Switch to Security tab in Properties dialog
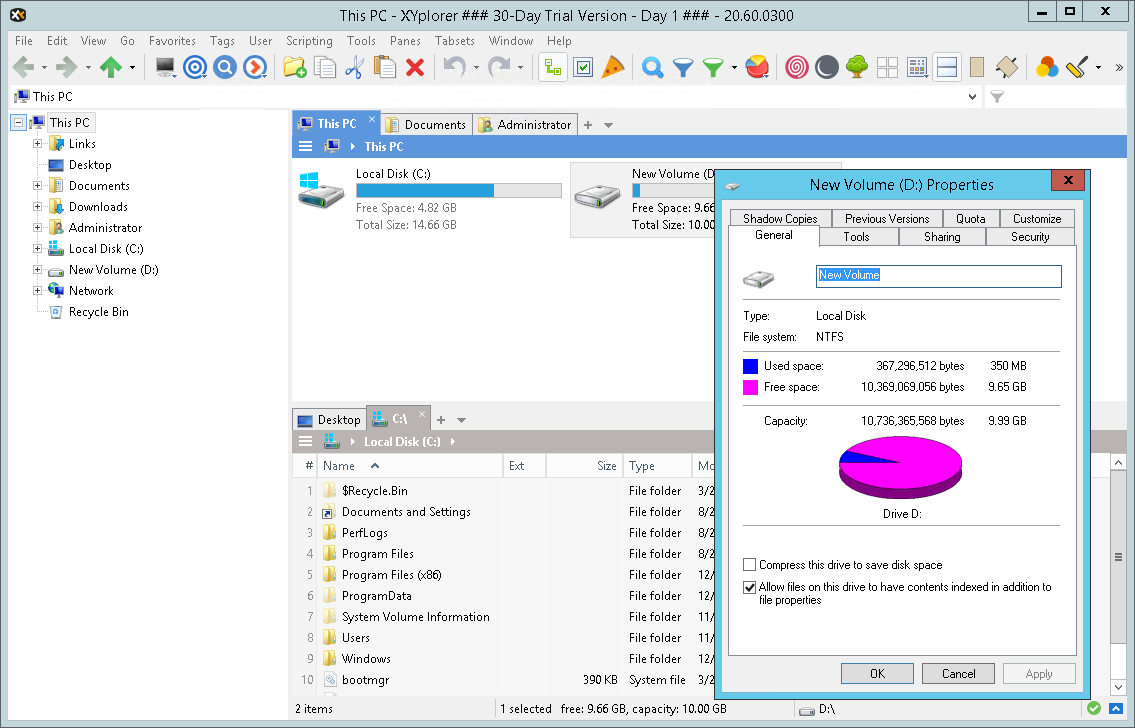Viewport: 1135px width, 728px height. pyautogui.click(x=1030, y=237)
